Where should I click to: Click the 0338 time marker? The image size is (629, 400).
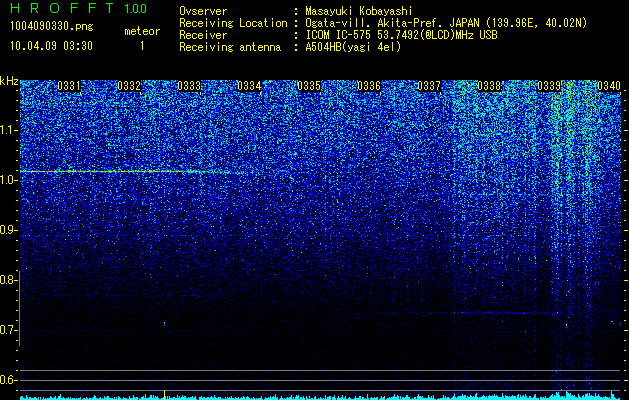point(489,86)
